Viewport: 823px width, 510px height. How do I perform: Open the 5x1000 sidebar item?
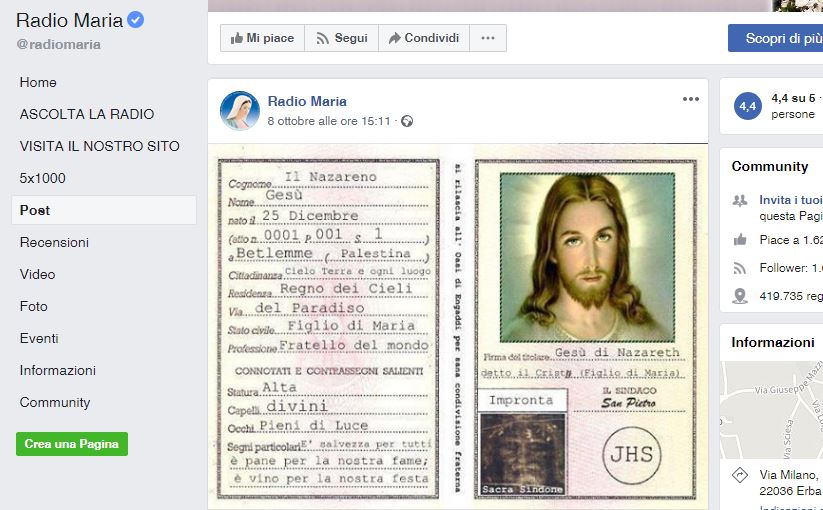[43, 178]
